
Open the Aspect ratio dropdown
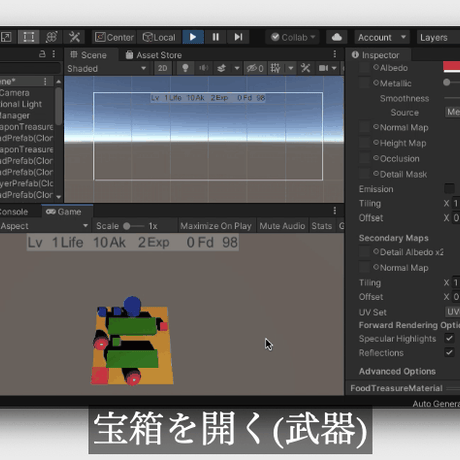coord(44,226)
